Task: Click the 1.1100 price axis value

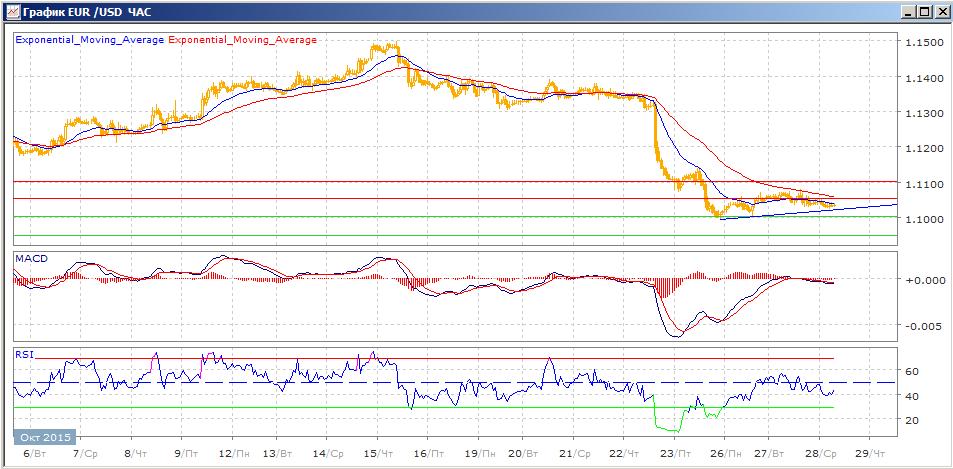Action: 925,183
